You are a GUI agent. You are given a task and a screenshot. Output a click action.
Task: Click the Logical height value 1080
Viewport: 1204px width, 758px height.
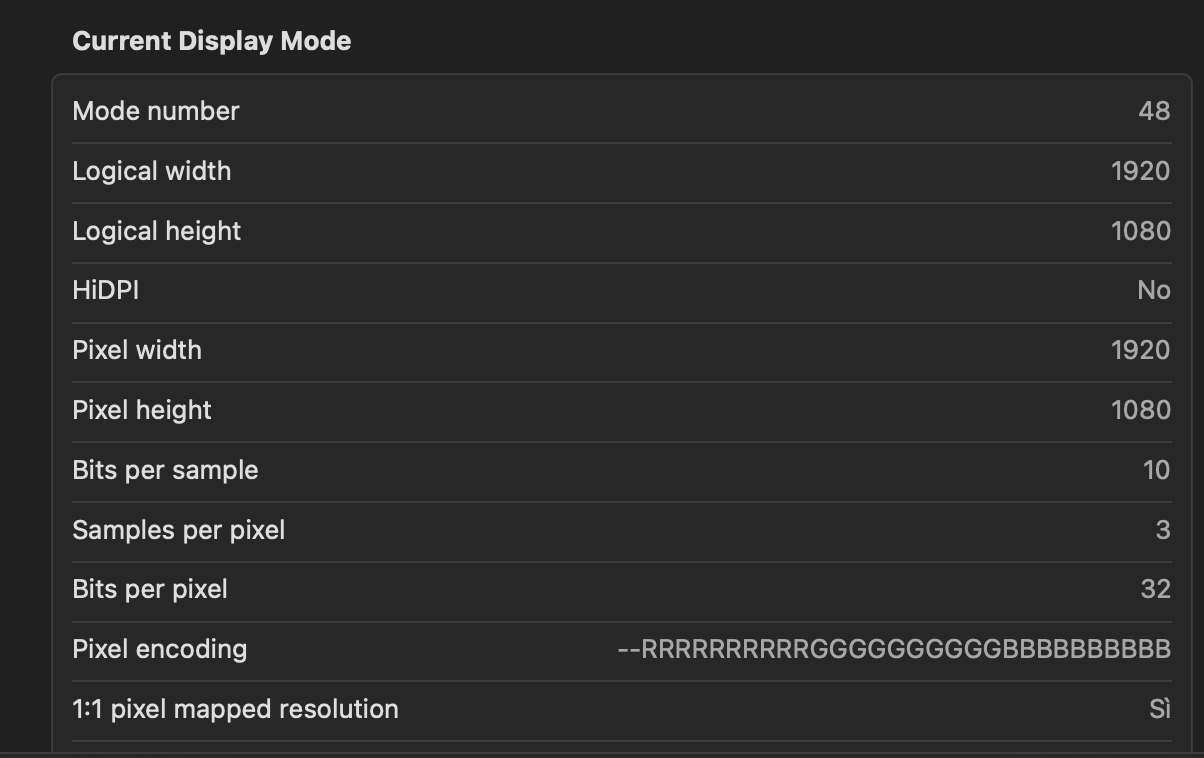point(1140,231)
